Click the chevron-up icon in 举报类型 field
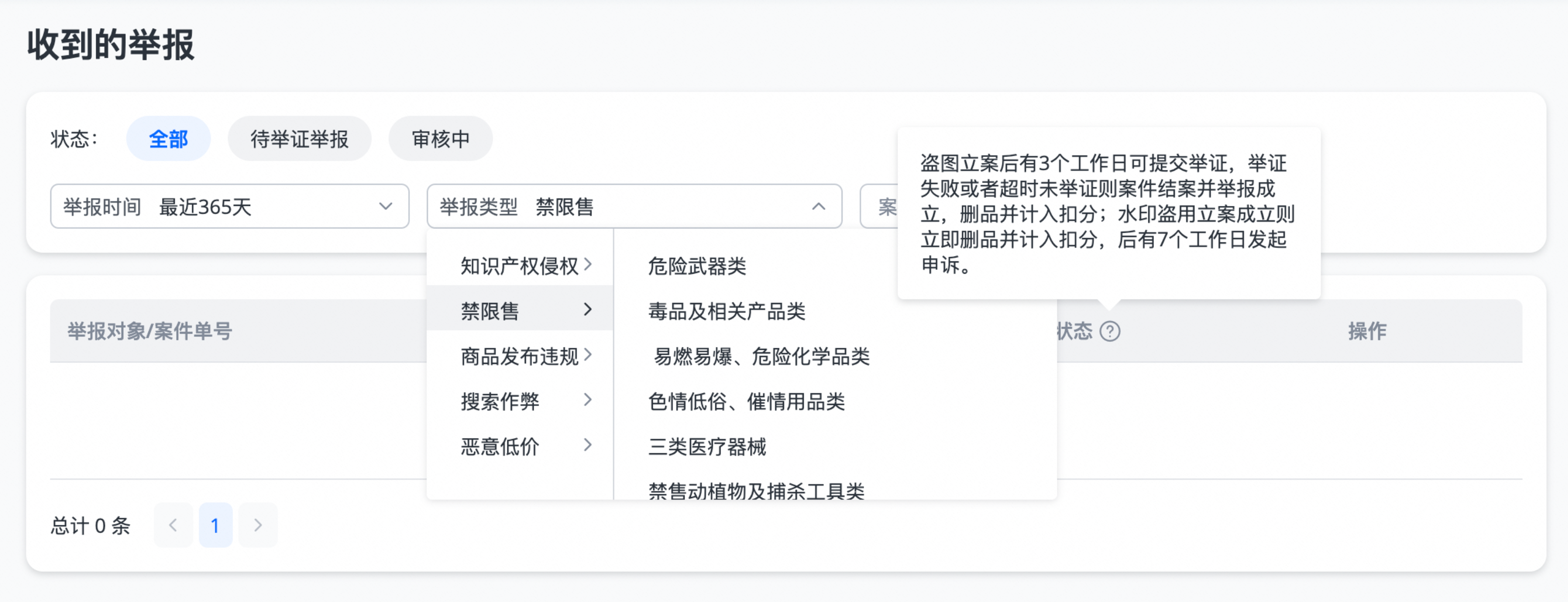The image size is (1568, 602). tap(819, 206)
